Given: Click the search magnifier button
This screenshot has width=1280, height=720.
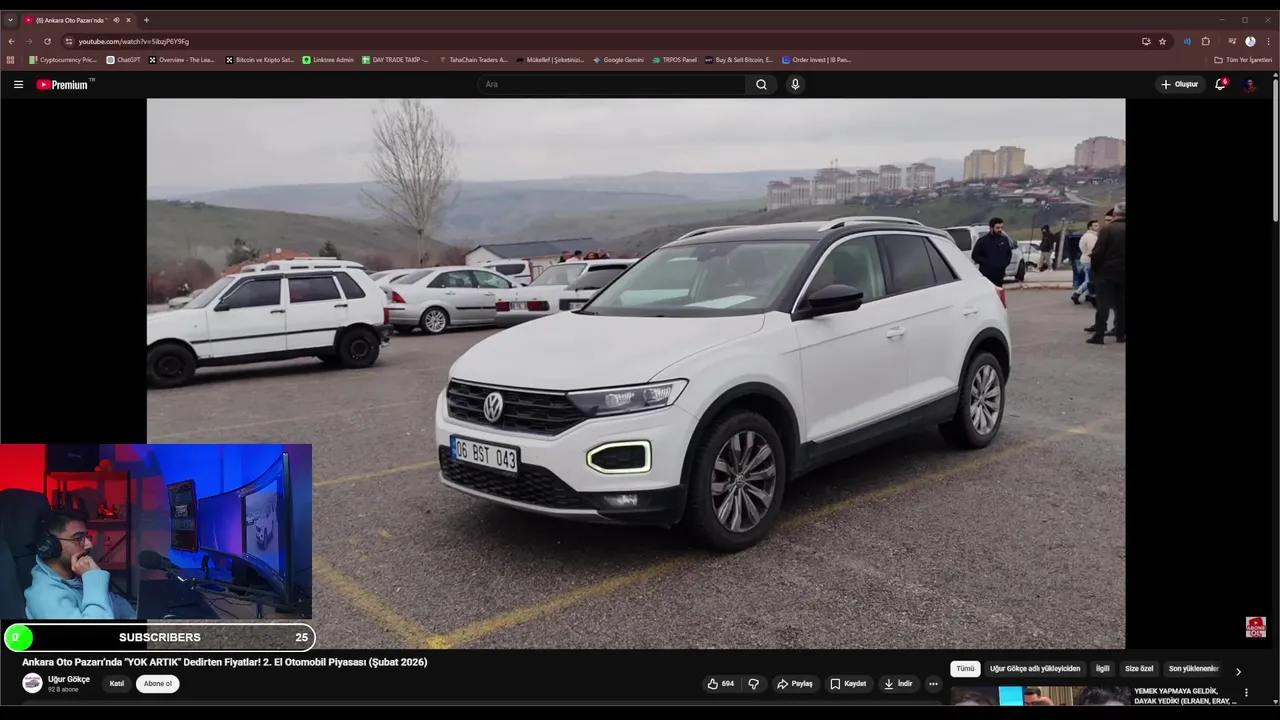Looking at the screenshot, I should tap(761, 85).
